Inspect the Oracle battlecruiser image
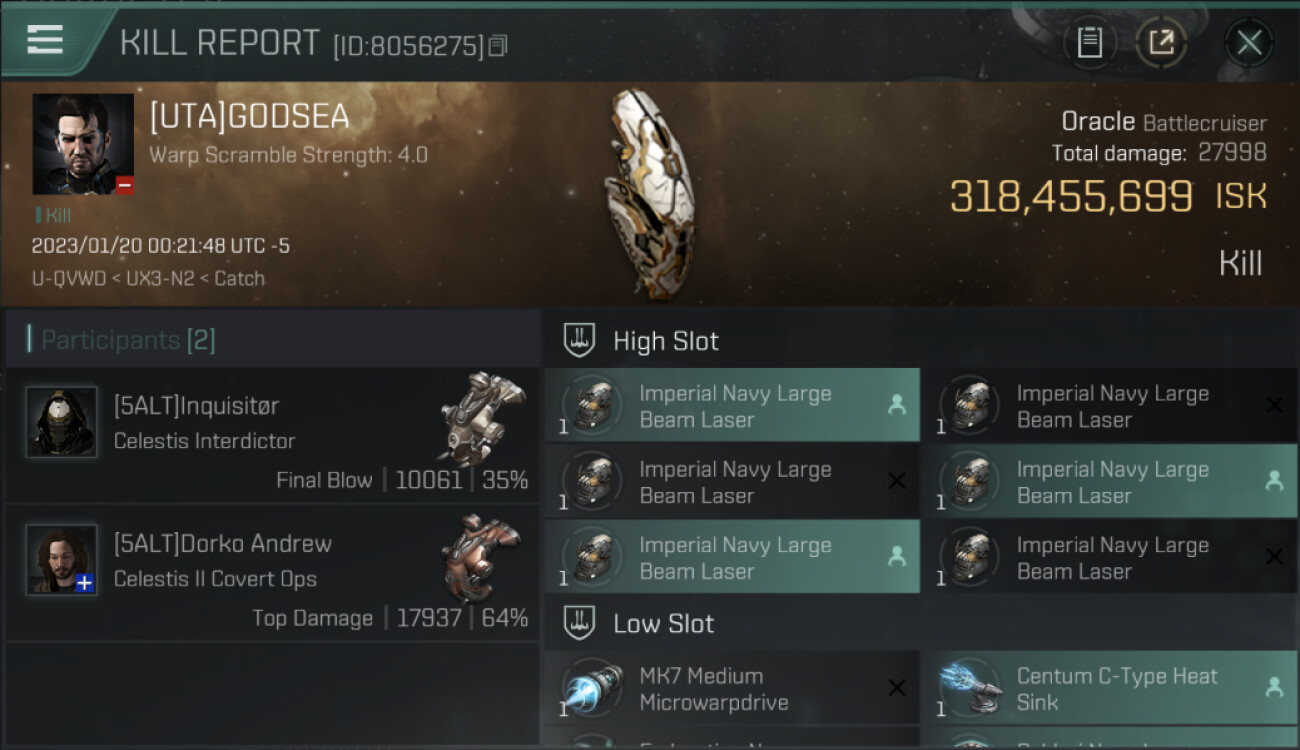 coord(651,193)
